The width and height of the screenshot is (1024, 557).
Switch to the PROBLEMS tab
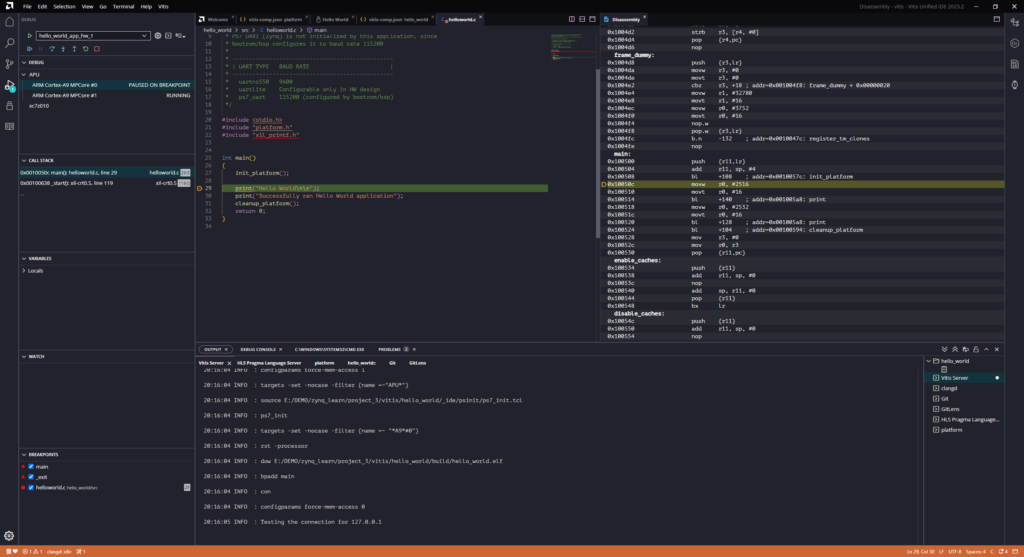tap(389, 349)
